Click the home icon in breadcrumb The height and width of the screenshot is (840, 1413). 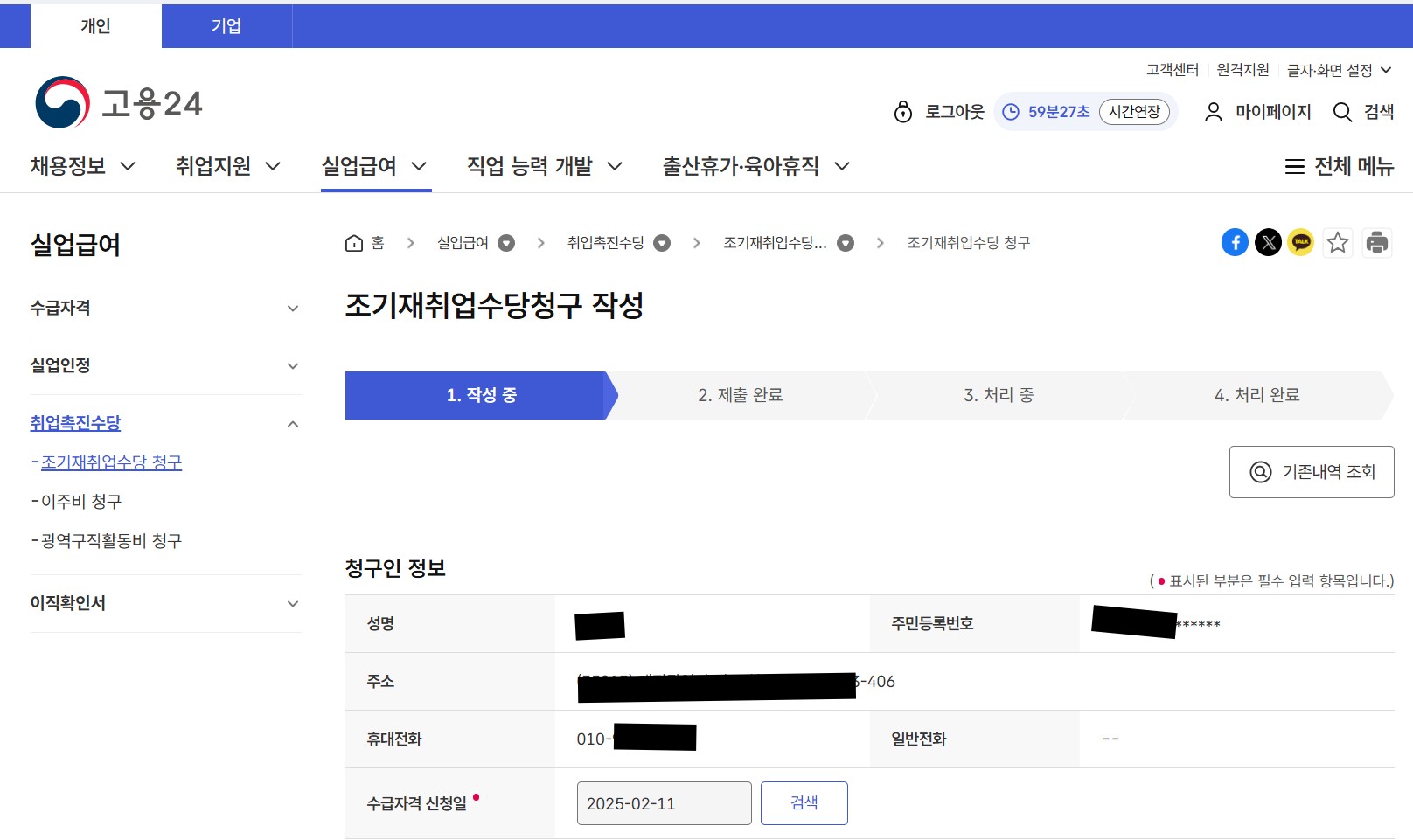(x=354, y=243)
